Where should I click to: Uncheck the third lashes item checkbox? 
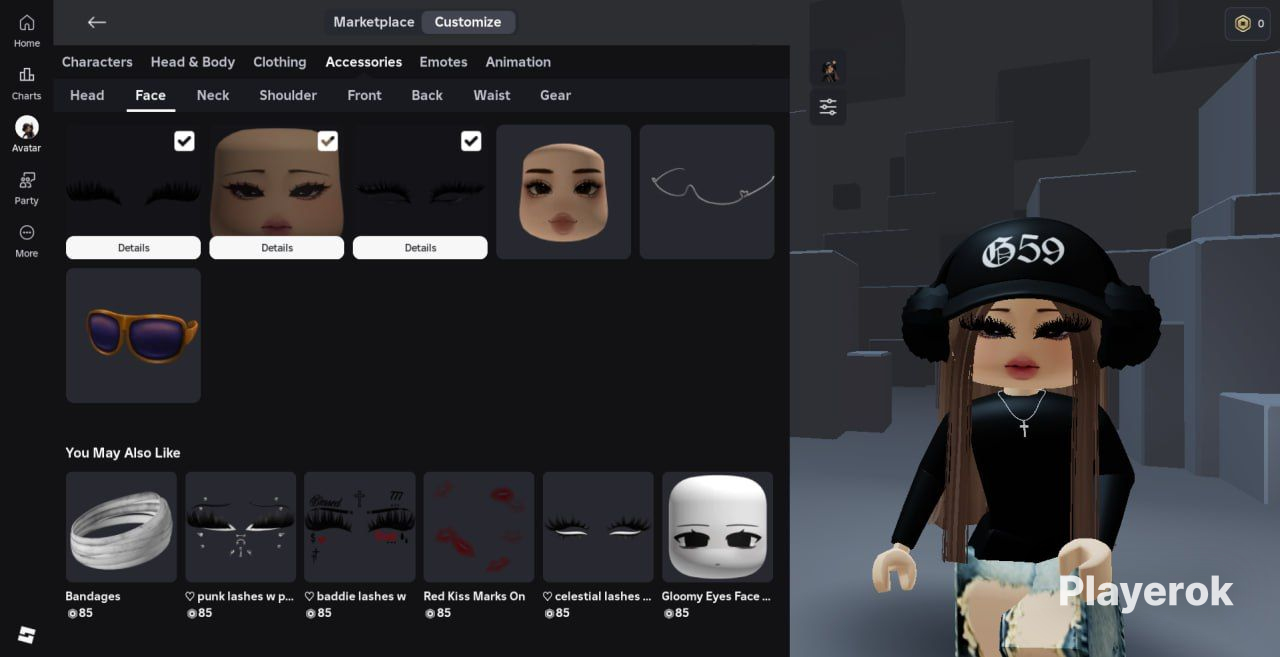[x=471, y=141]
